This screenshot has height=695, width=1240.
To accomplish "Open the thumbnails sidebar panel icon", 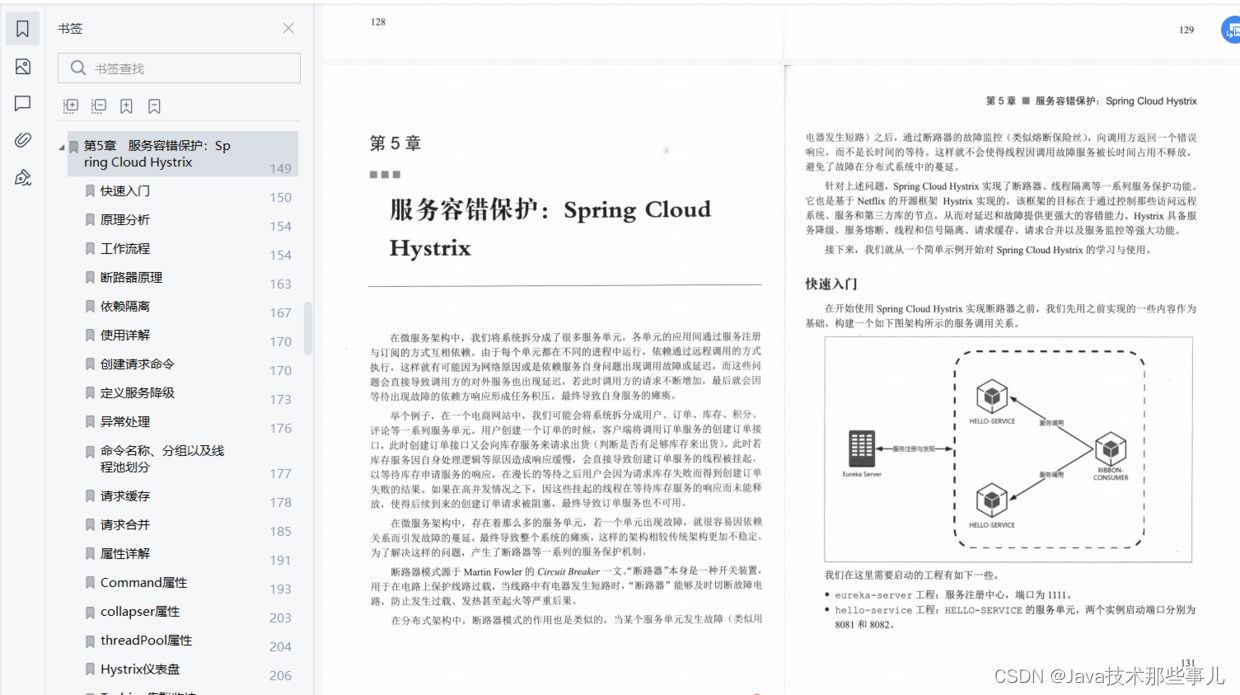I will click(22, 66).
